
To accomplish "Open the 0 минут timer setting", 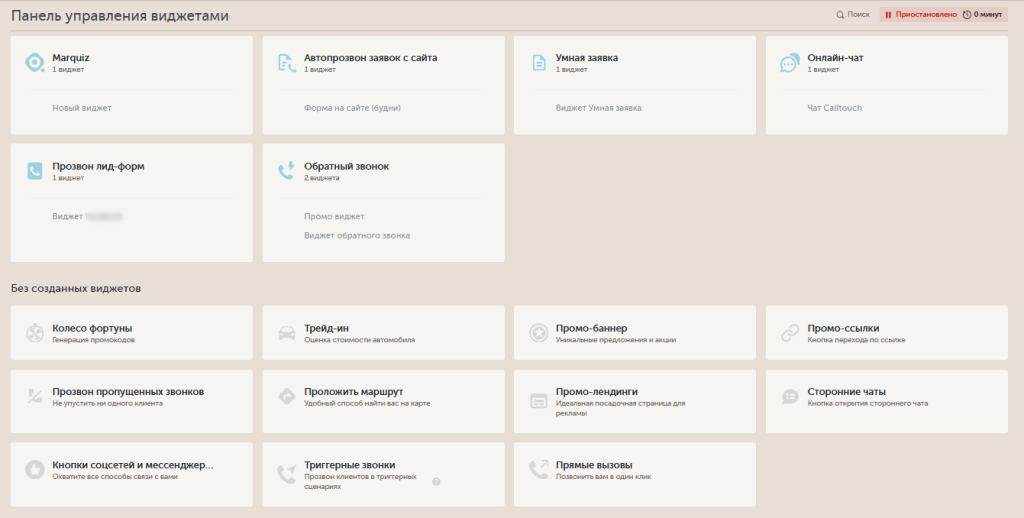I will (983, 15).
